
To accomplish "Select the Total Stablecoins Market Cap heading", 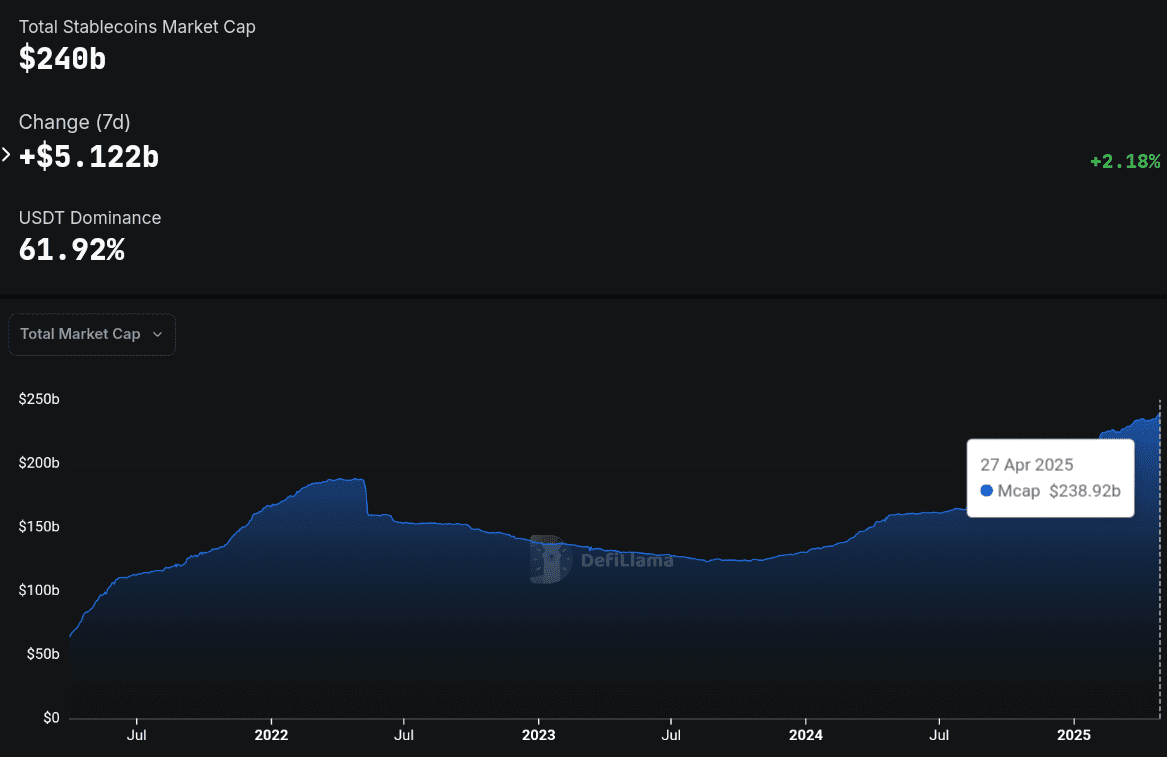I will point(137,27).
